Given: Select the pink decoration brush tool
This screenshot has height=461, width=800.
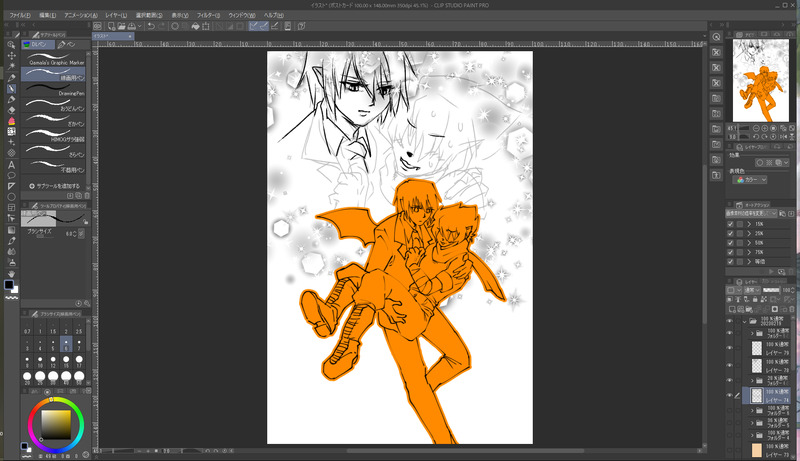Looking at the screenshot, I should point(11,121).
